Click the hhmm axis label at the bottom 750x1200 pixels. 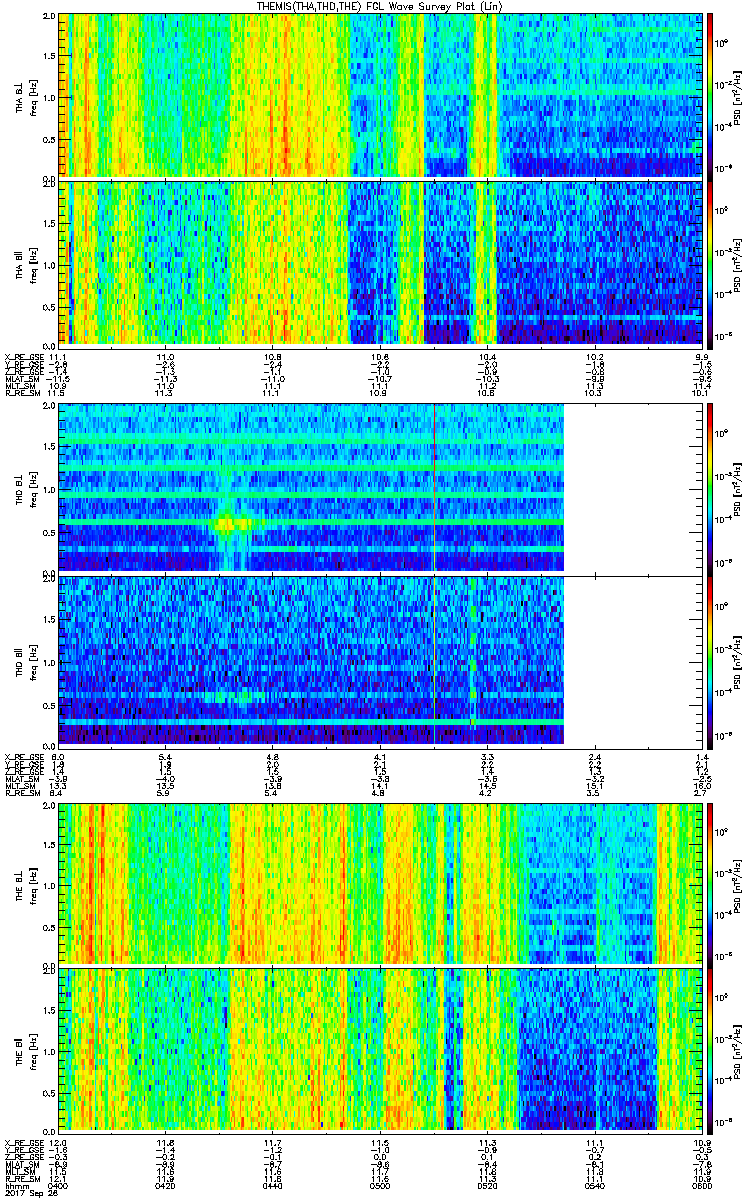click(x=15, y=1184)
